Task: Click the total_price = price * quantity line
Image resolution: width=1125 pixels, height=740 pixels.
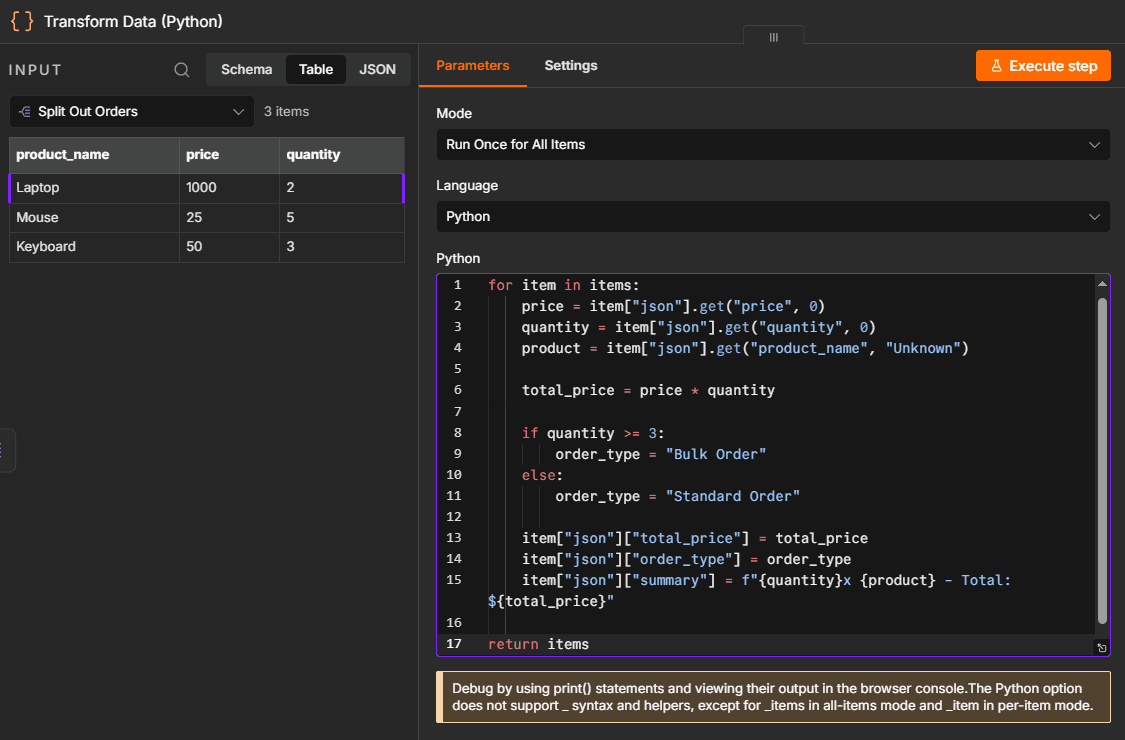Action: coord(648,390)
